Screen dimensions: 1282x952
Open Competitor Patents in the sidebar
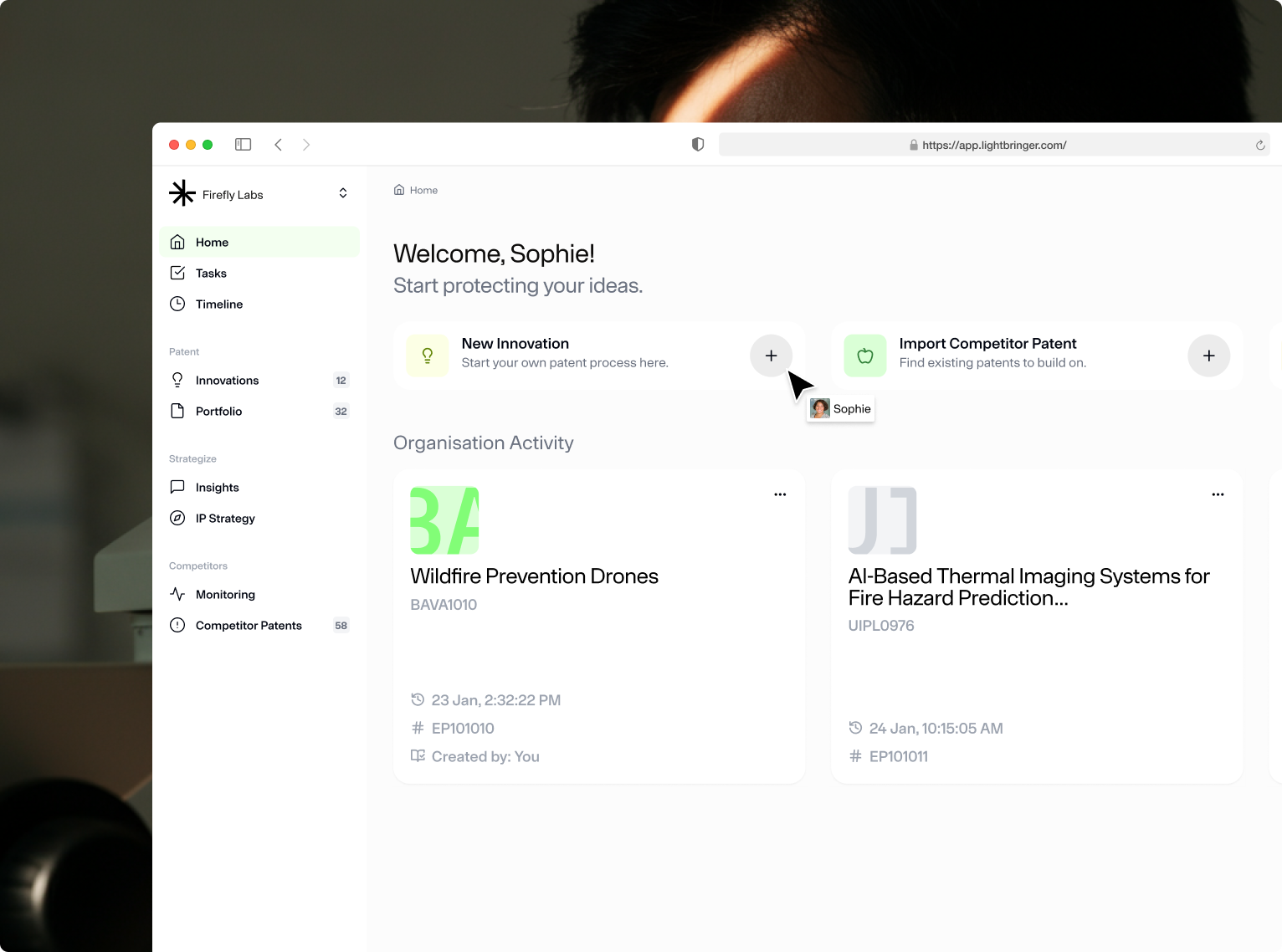pos(259,625)
